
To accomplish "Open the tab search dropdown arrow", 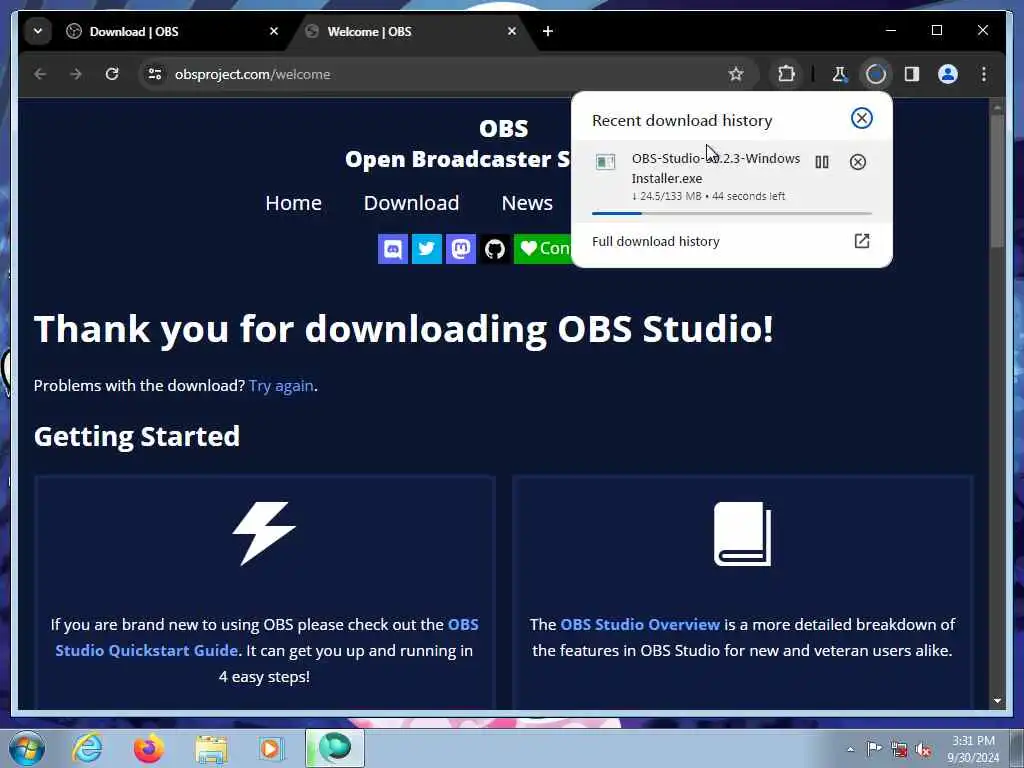I will [x=38, y=31].
